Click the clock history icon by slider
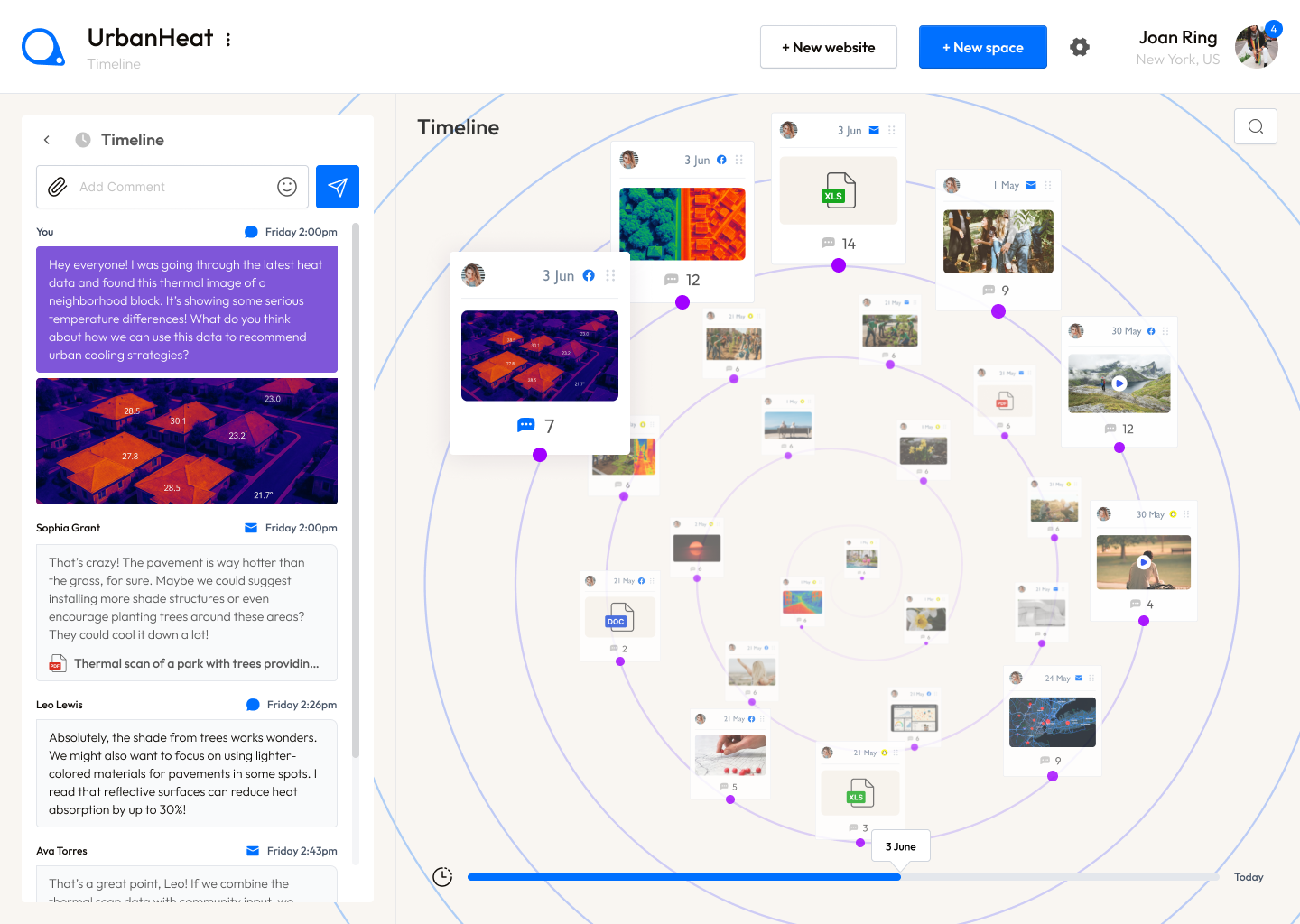Screen dimensions: 1300x924 coord(442,877)
